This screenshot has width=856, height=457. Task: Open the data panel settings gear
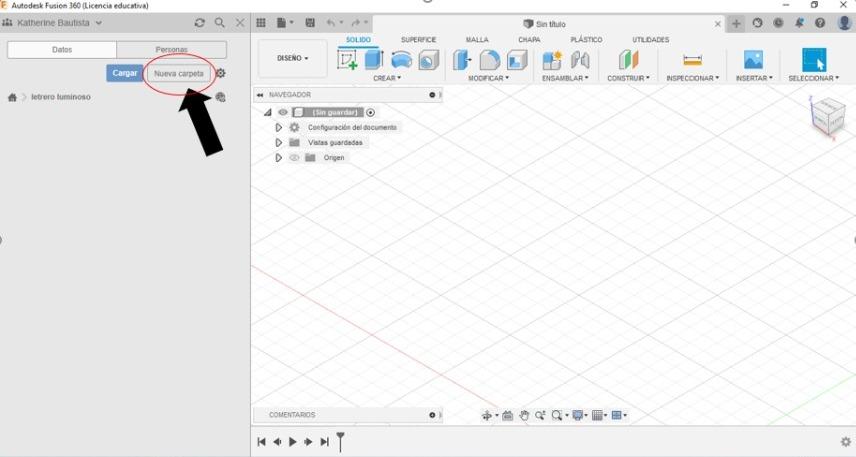click(221, 73)
